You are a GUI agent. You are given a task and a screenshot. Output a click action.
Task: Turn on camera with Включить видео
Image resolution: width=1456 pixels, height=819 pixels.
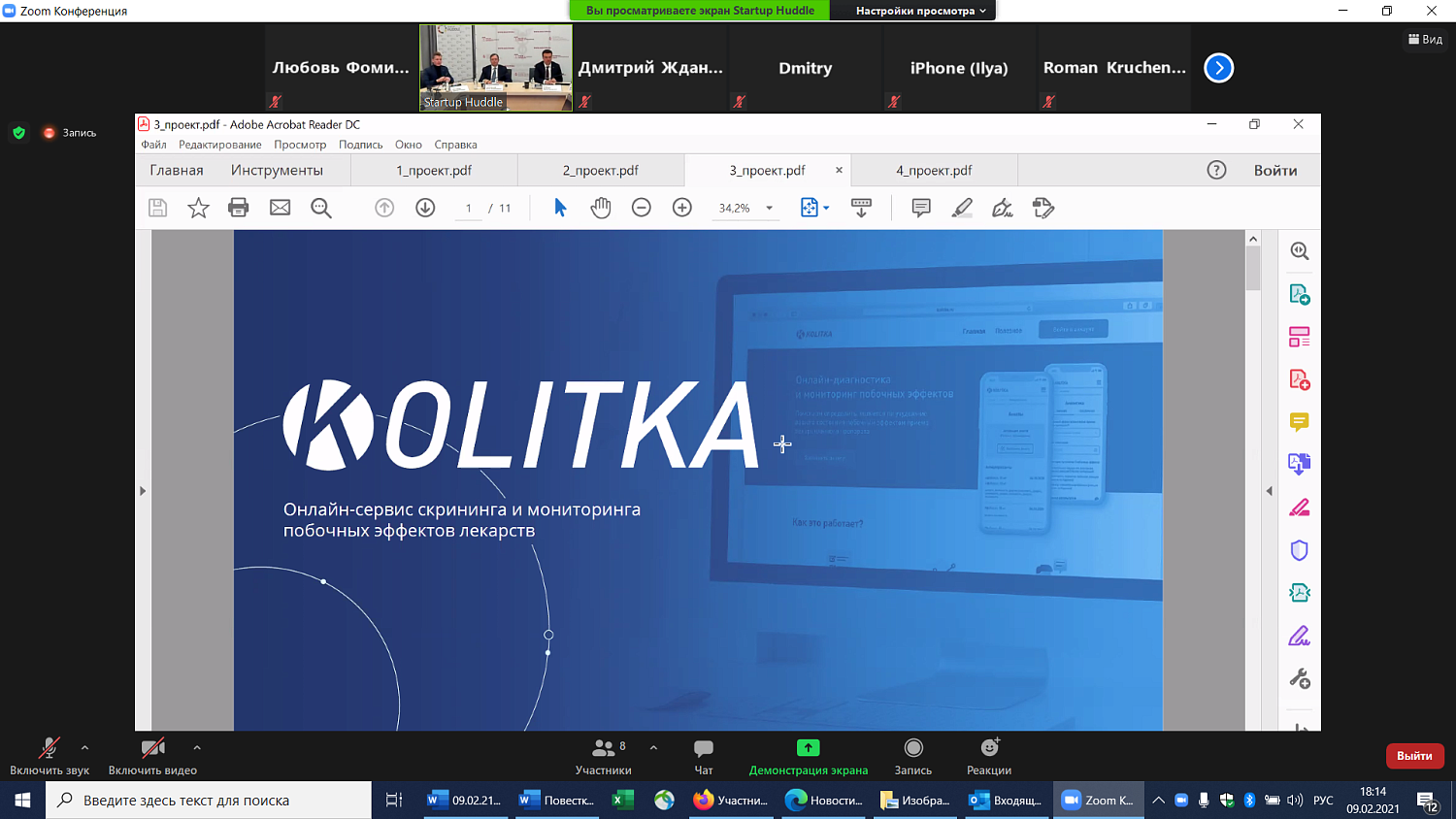tap(152, 756)
